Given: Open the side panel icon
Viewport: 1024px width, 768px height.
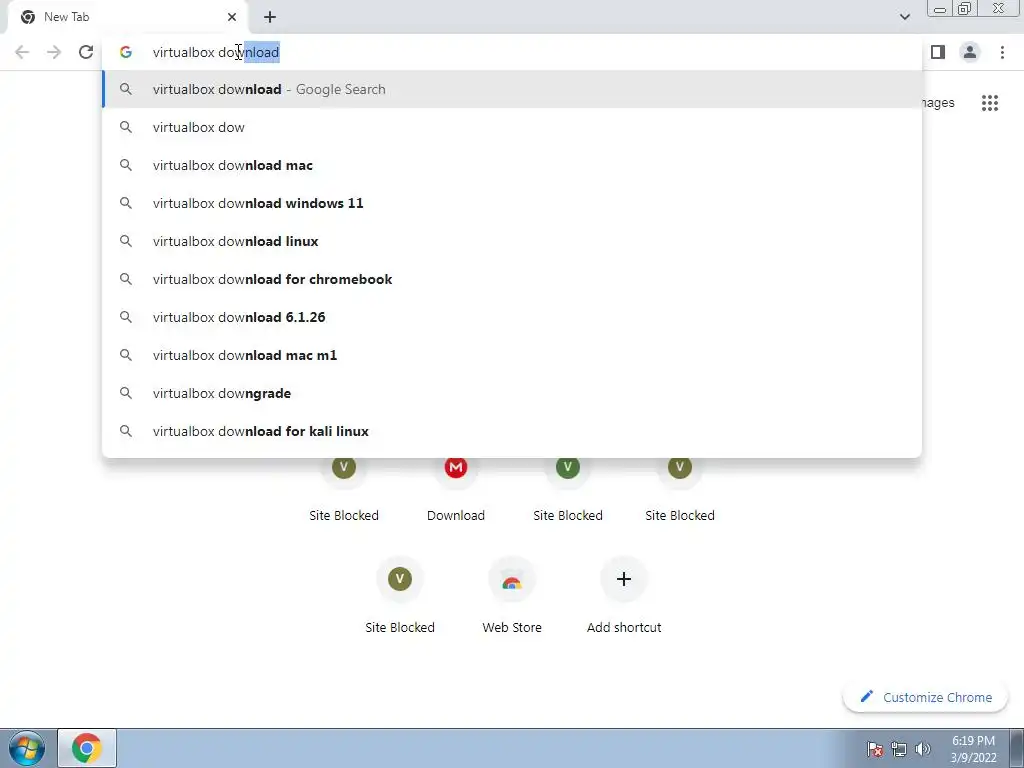Looking at the screenshot, I should [938, 52].
